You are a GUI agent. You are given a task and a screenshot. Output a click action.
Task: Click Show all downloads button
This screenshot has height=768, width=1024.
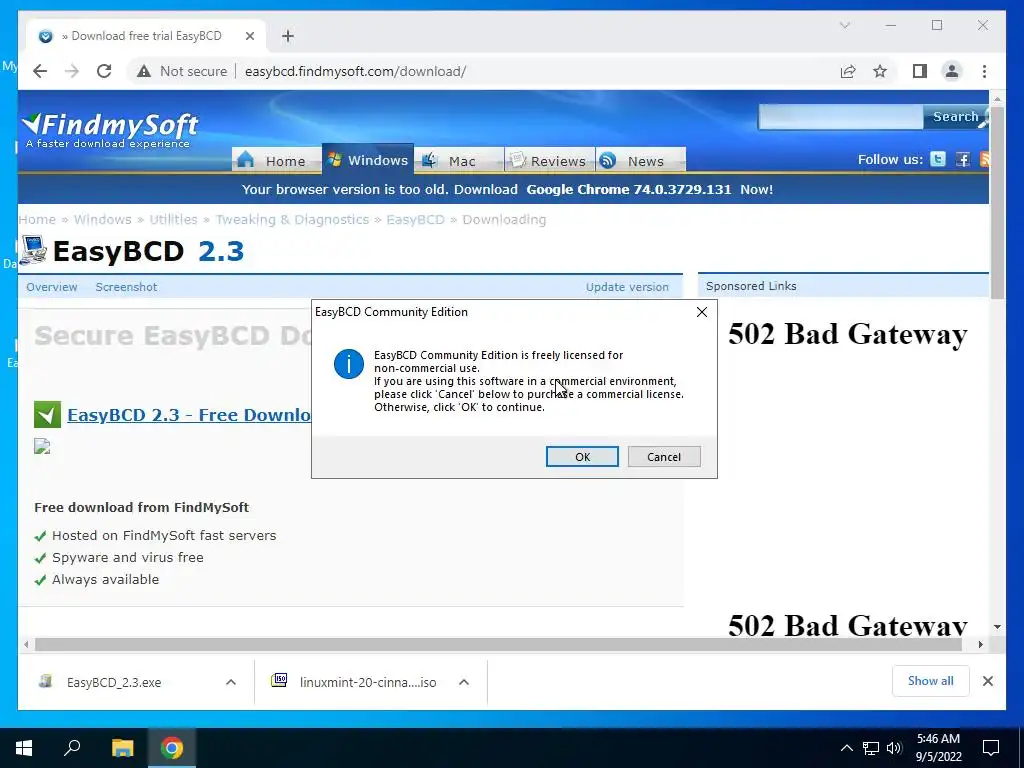[x=931, y=681]
